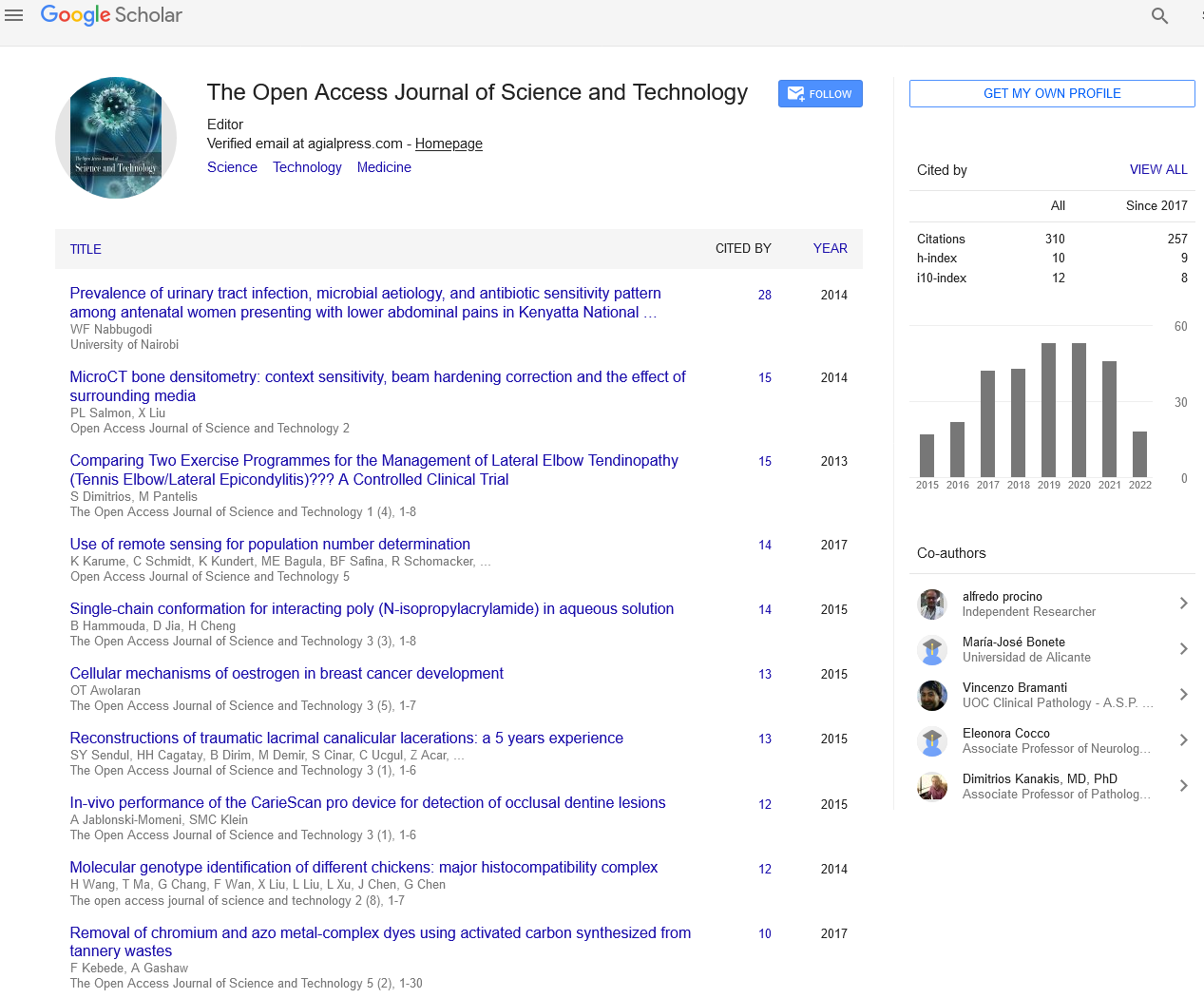The height and width of the screenshot is (998, 1204).
Task: Sort by the Title column header
Action: point(86,249)
